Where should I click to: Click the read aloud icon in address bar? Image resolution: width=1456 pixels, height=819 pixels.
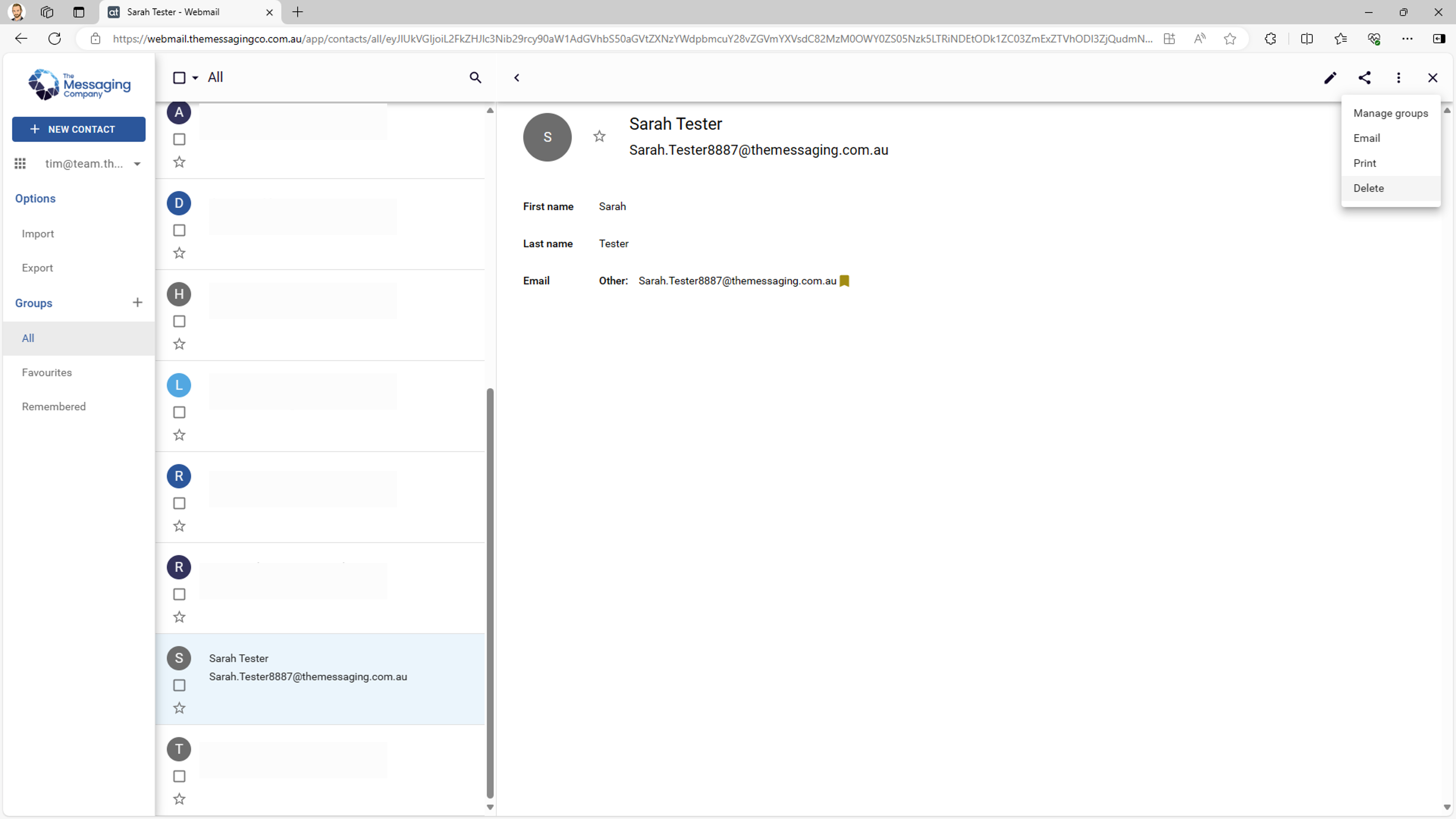[1200, 38]
